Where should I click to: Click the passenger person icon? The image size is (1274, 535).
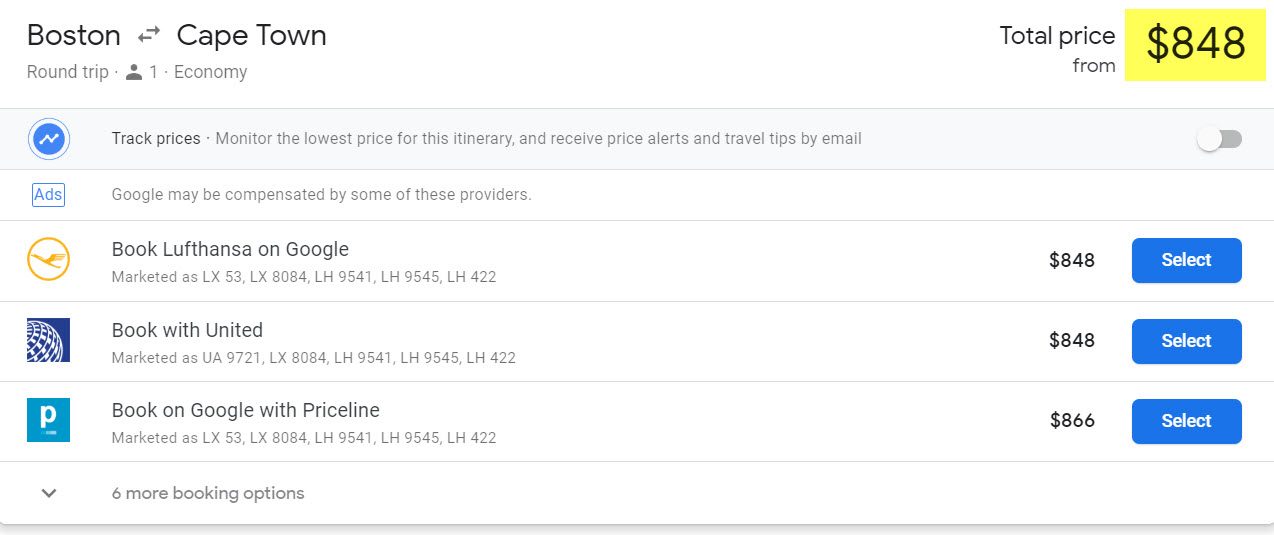[134, 72]
